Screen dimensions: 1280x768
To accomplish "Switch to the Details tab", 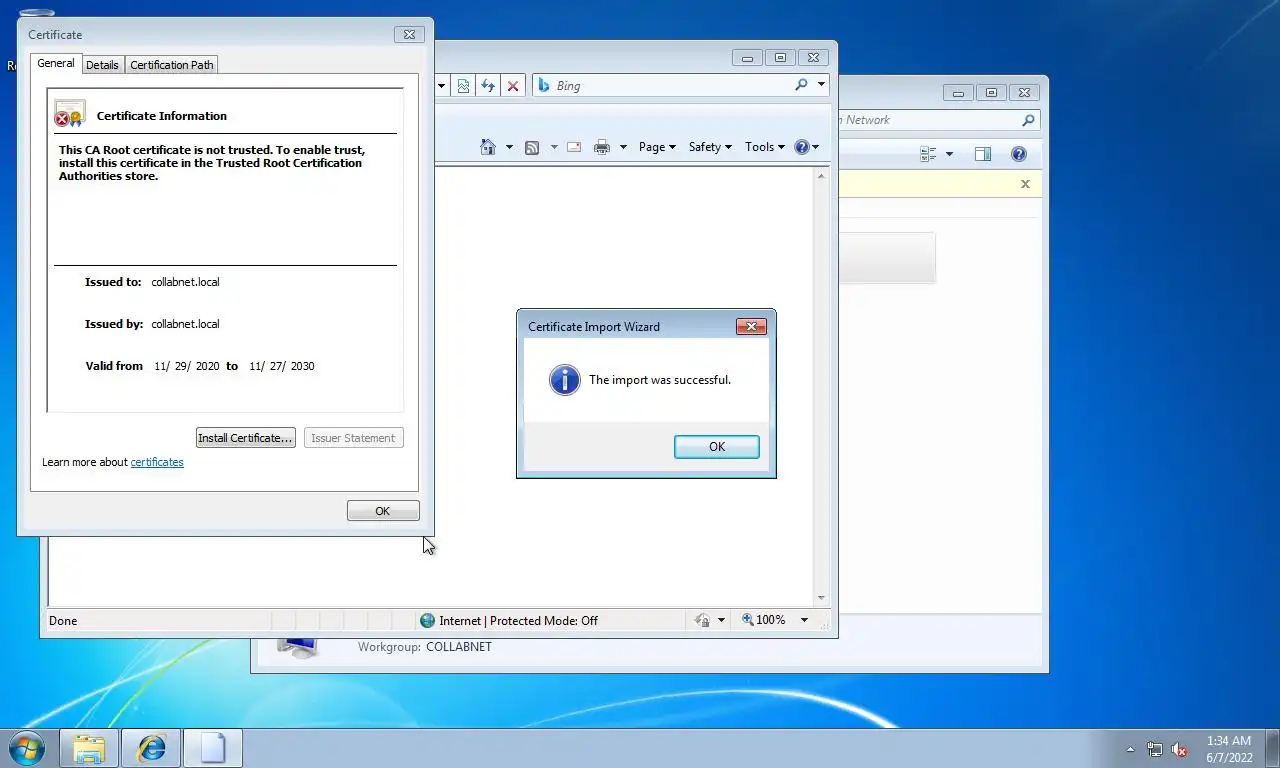I will point(102,65).
